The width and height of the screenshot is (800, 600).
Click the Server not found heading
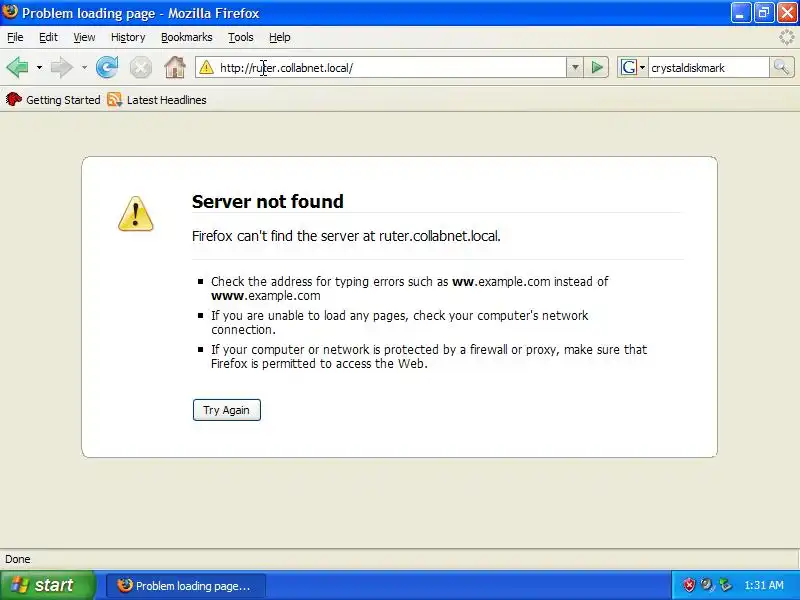click(267, 202)
